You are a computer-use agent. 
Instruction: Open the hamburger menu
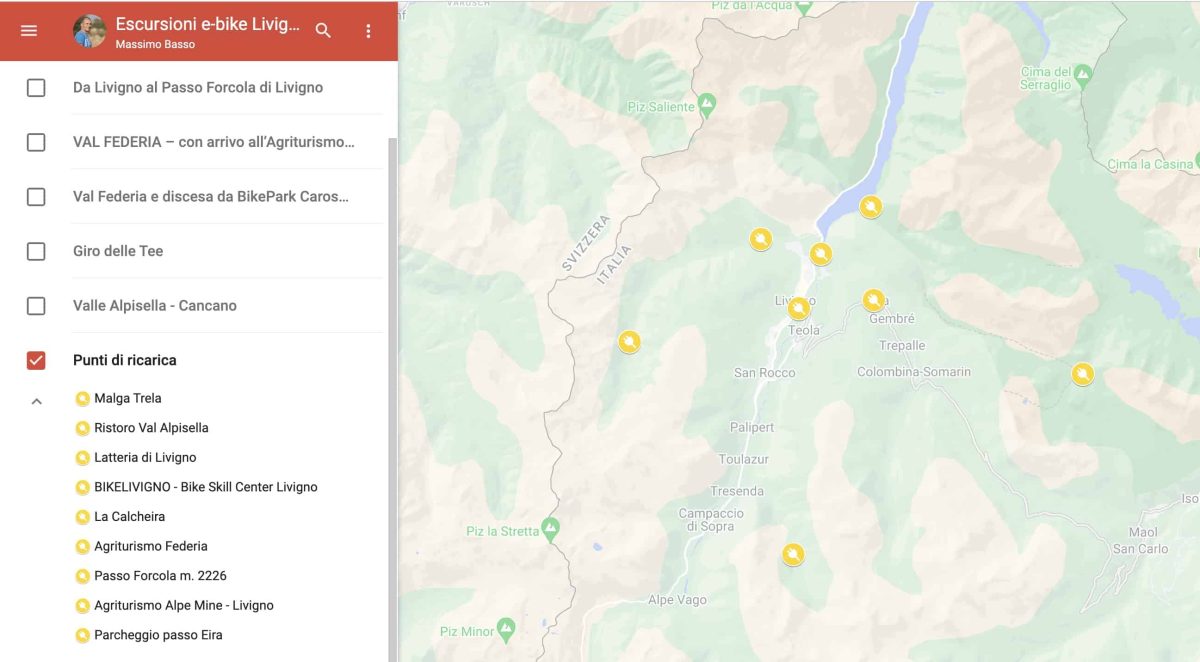pos(28,30)
